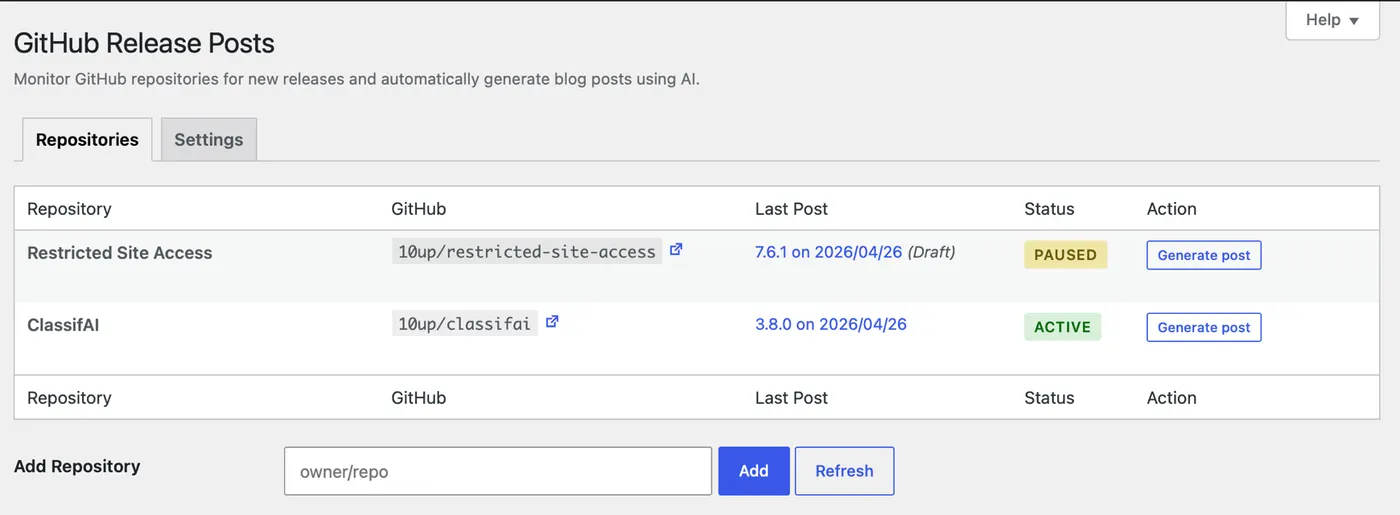Click the PAUSED status badge
The width and height of the screenshot is (1400, 515).
coord(1065,255)
